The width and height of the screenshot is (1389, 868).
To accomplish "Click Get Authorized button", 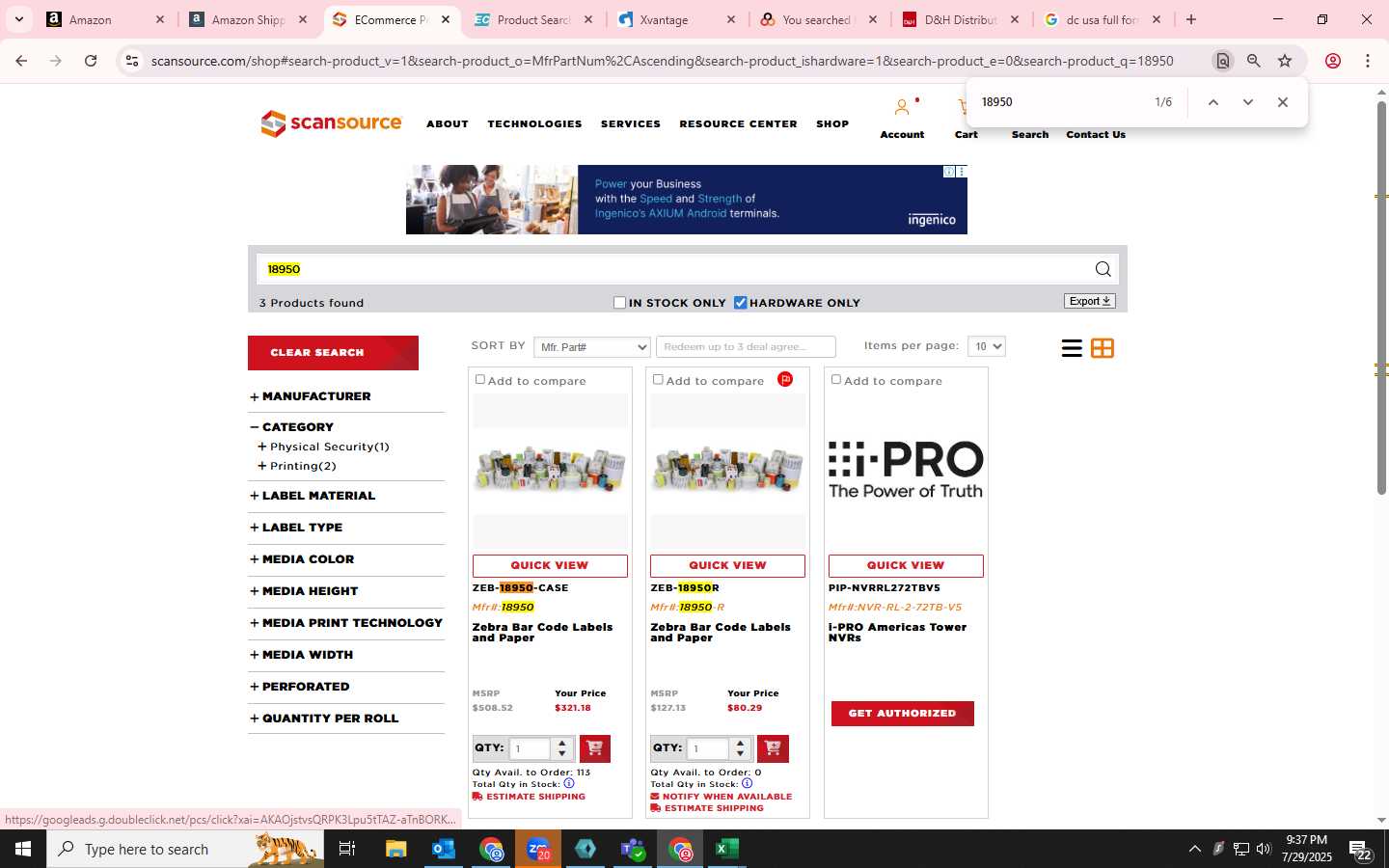I will coord(903,714).
